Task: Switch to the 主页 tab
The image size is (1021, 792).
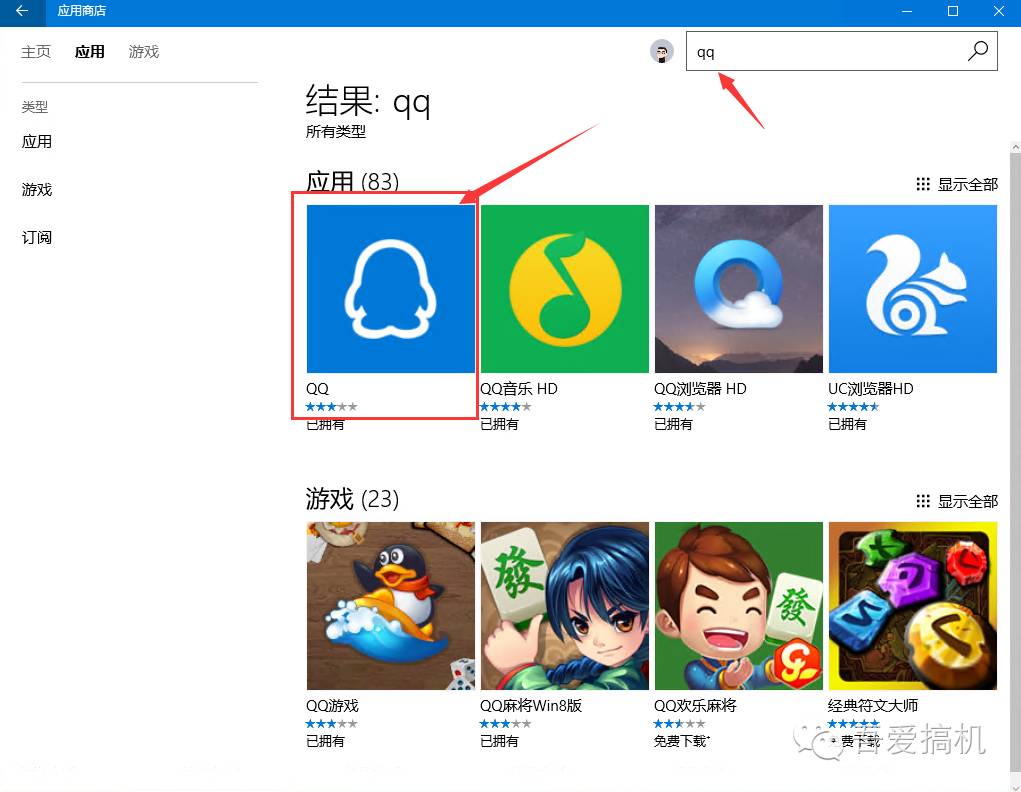Action: [36, 51]
